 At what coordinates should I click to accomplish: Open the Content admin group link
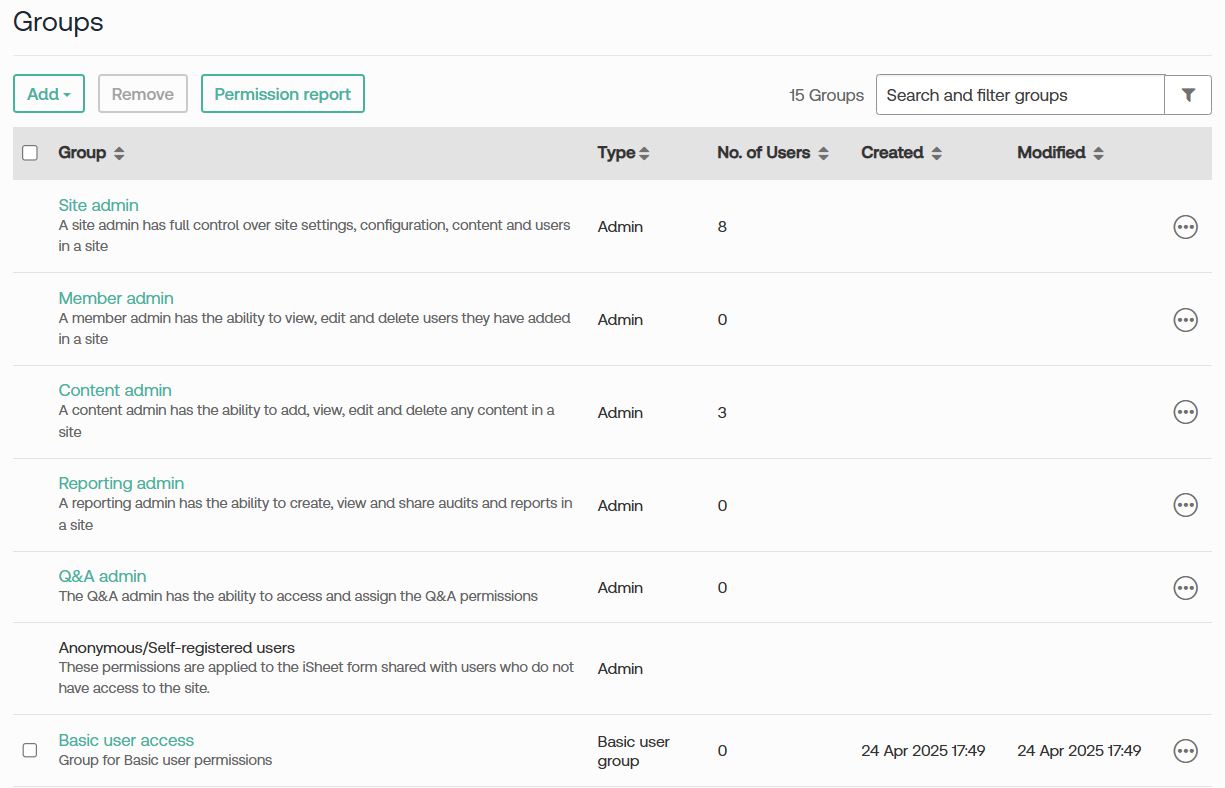[x=115, y=390]
